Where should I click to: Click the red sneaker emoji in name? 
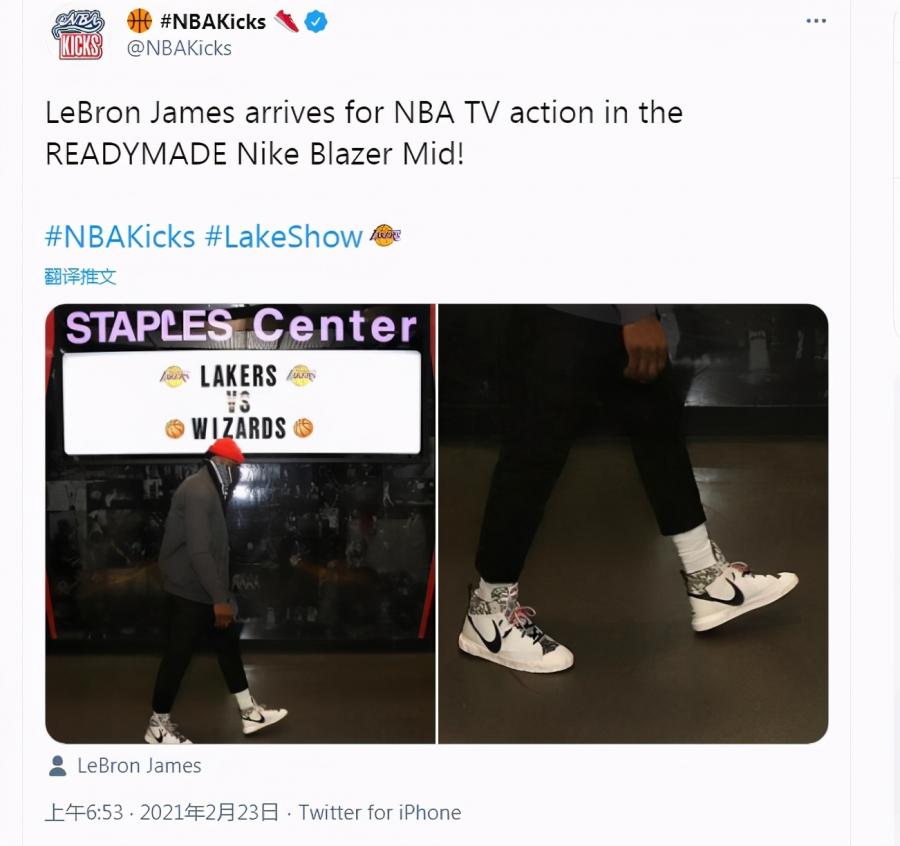tap(286, 21)
